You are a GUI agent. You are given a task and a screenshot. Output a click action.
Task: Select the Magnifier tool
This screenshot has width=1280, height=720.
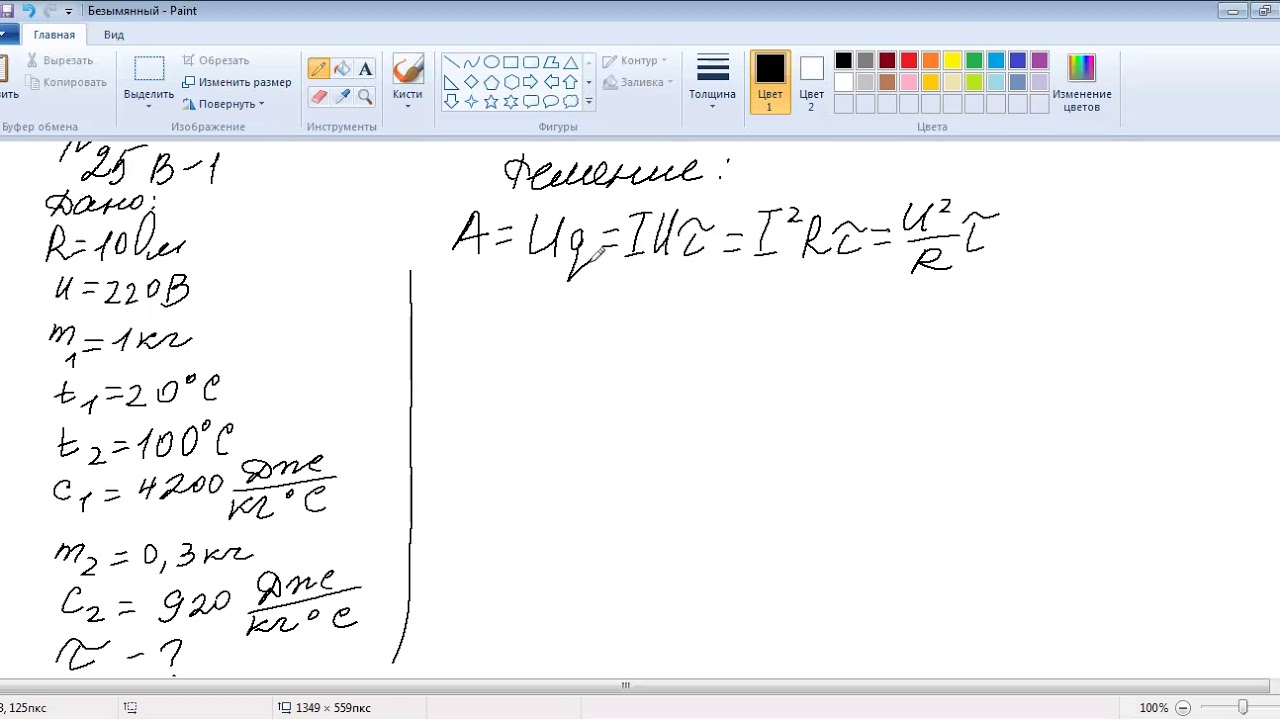click(x=365, y=96)
